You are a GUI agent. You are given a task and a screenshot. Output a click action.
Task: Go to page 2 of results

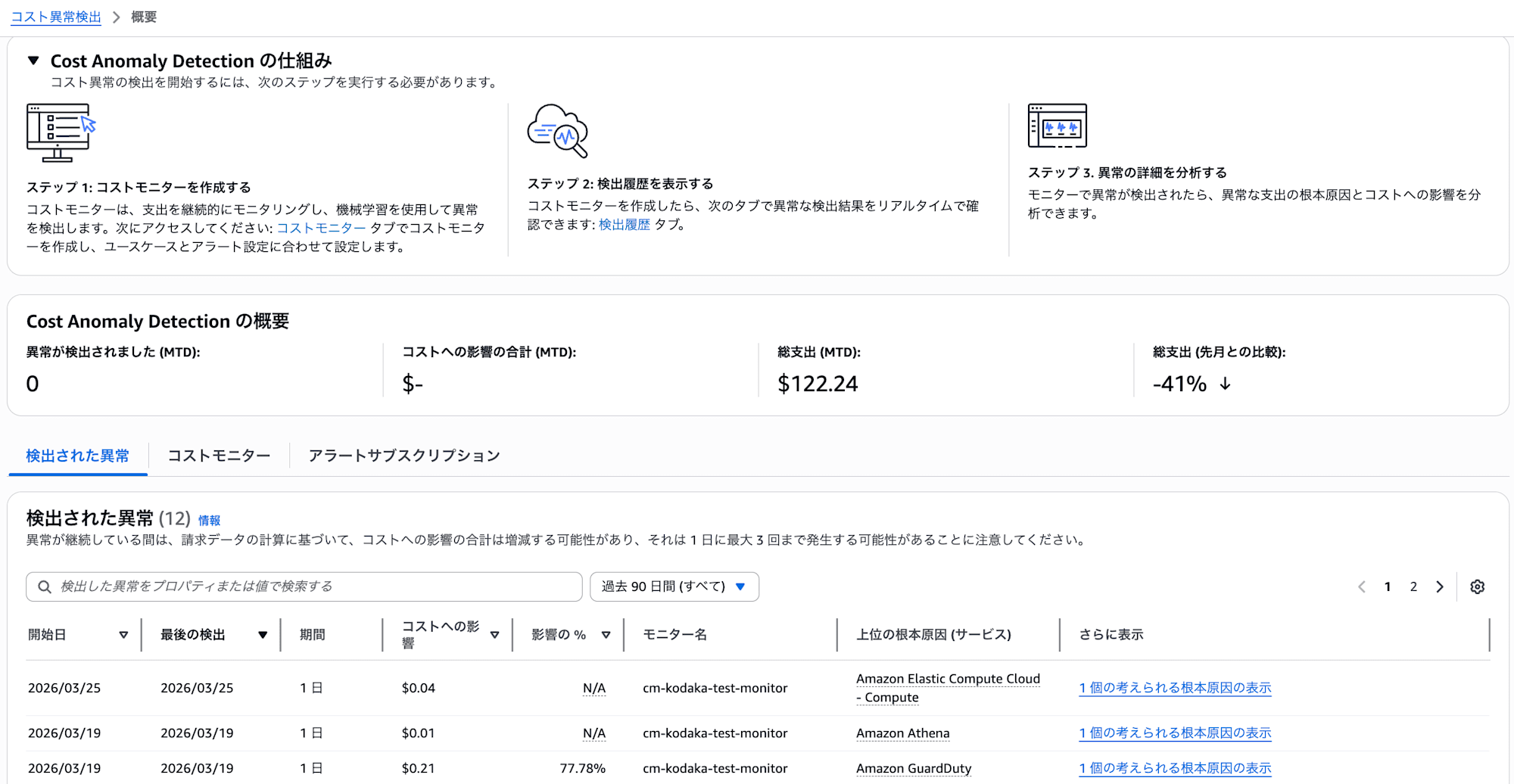click(1413, 586)
